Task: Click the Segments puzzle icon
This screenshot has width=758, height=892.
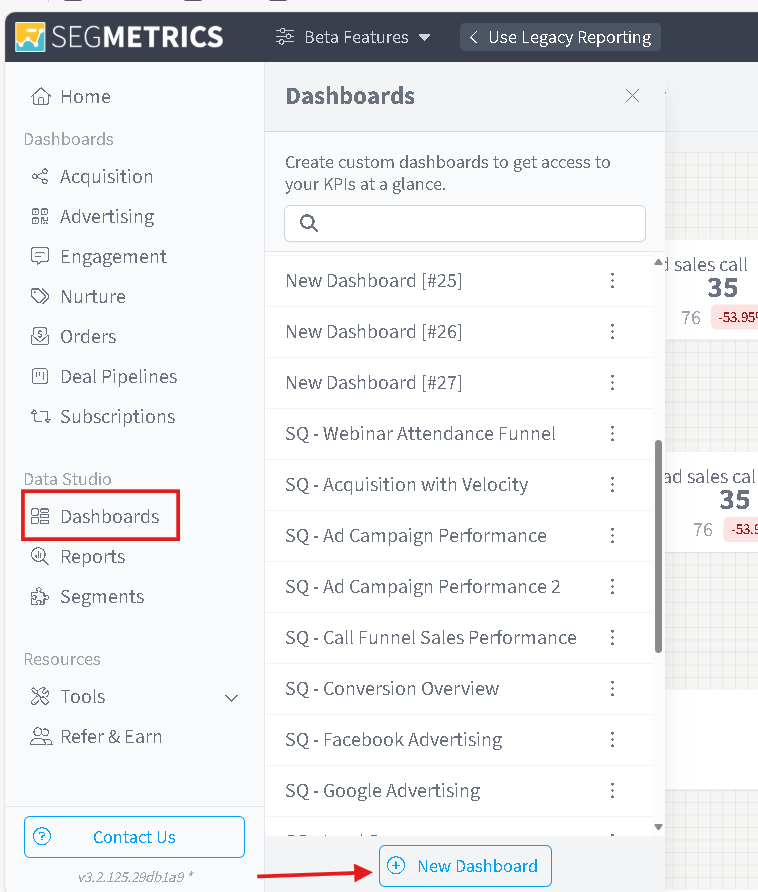Action: coord(40,597)
